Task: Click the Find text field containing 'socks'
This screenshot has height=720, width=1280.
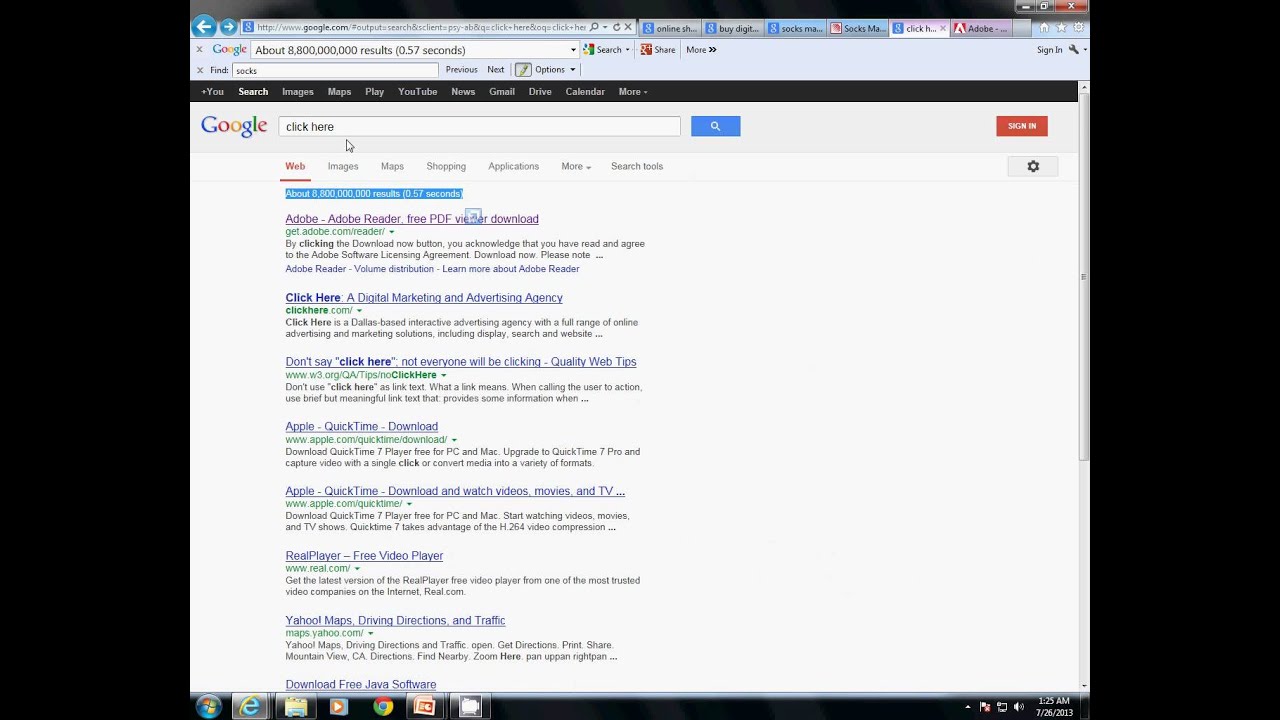Action: pyautogui.click(x=335, y=70)
